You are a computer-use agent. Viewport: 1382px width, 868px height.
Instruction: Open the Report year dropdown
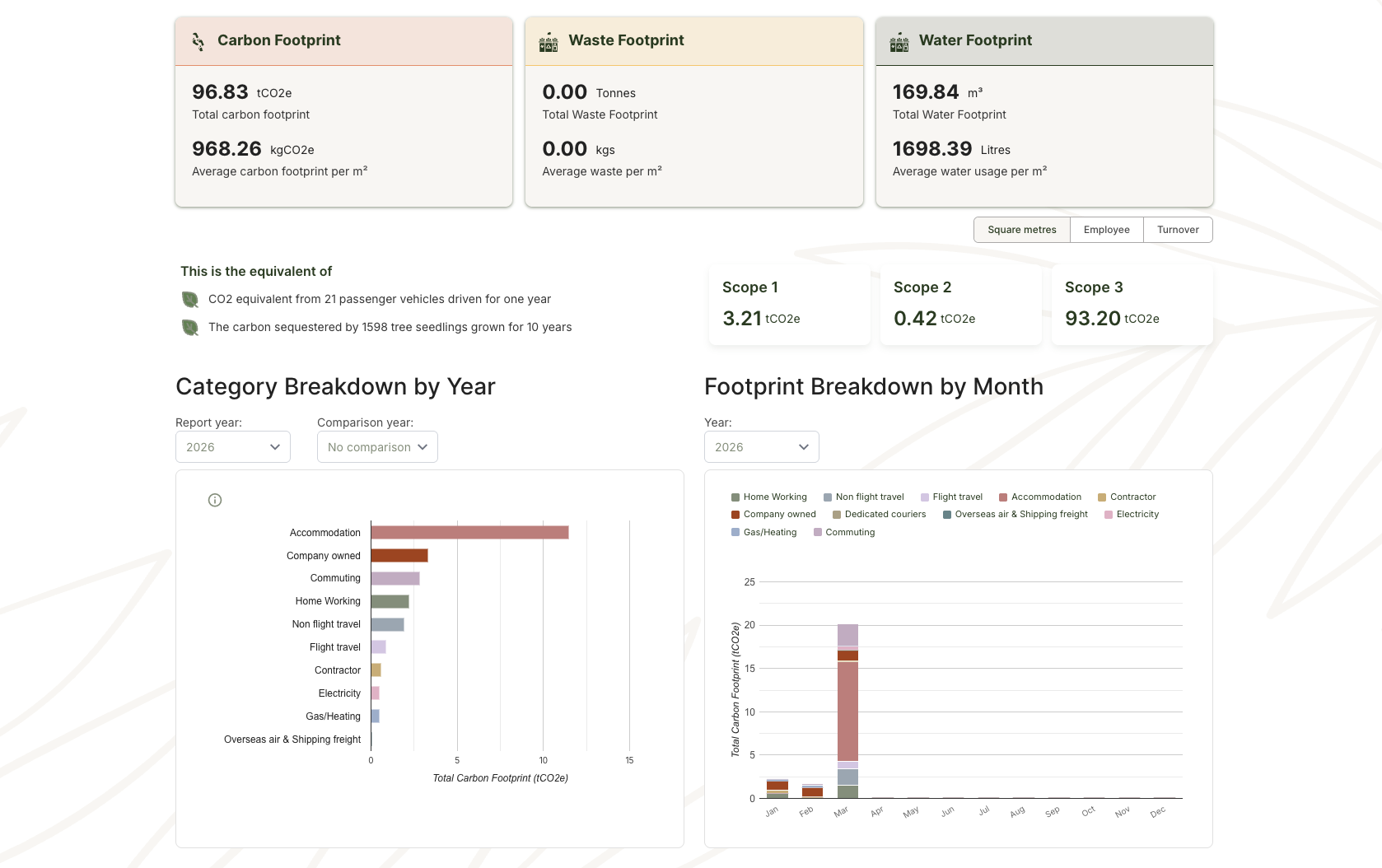(x=232, y=446)
